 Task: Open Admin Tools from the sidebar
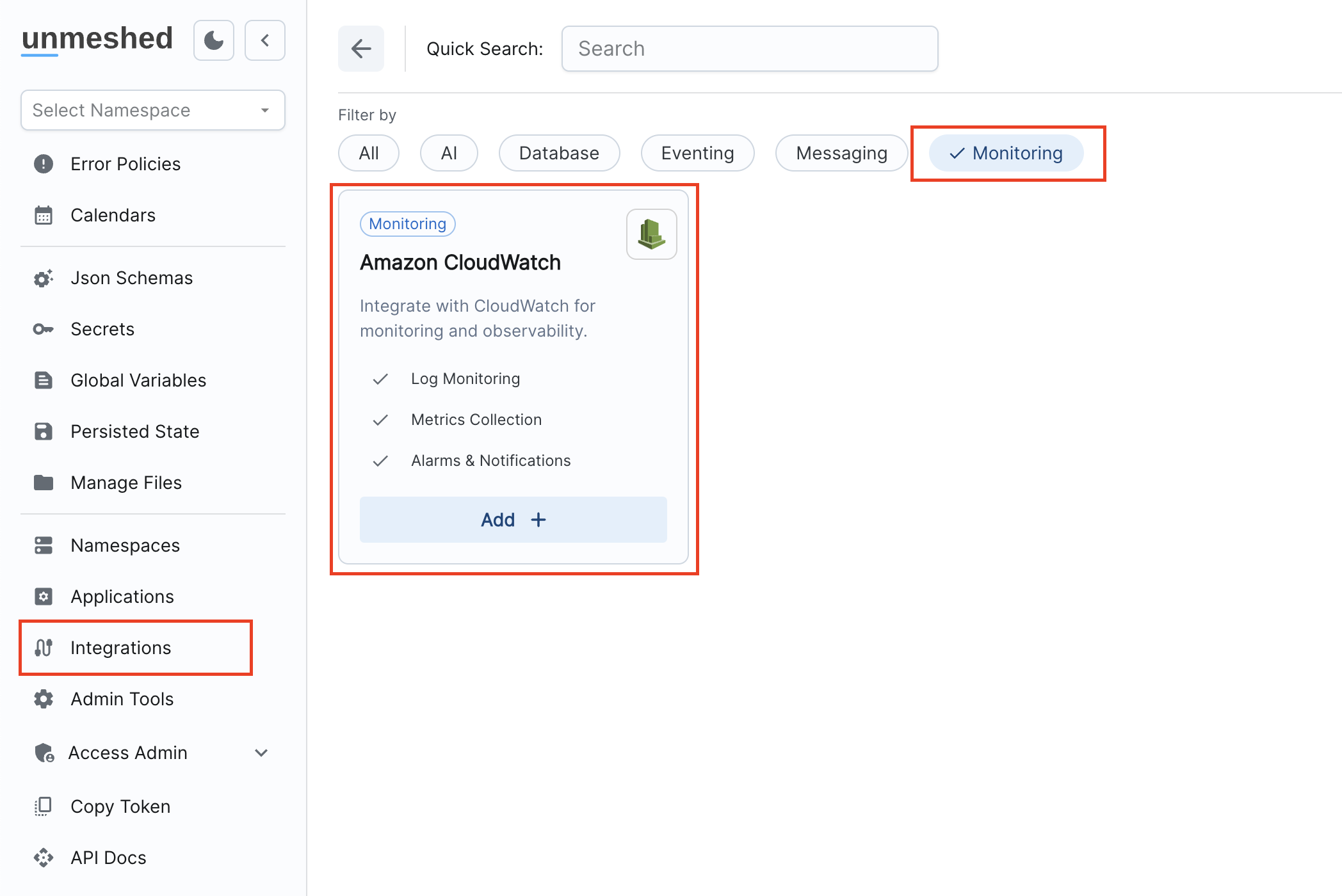[122, 699]
